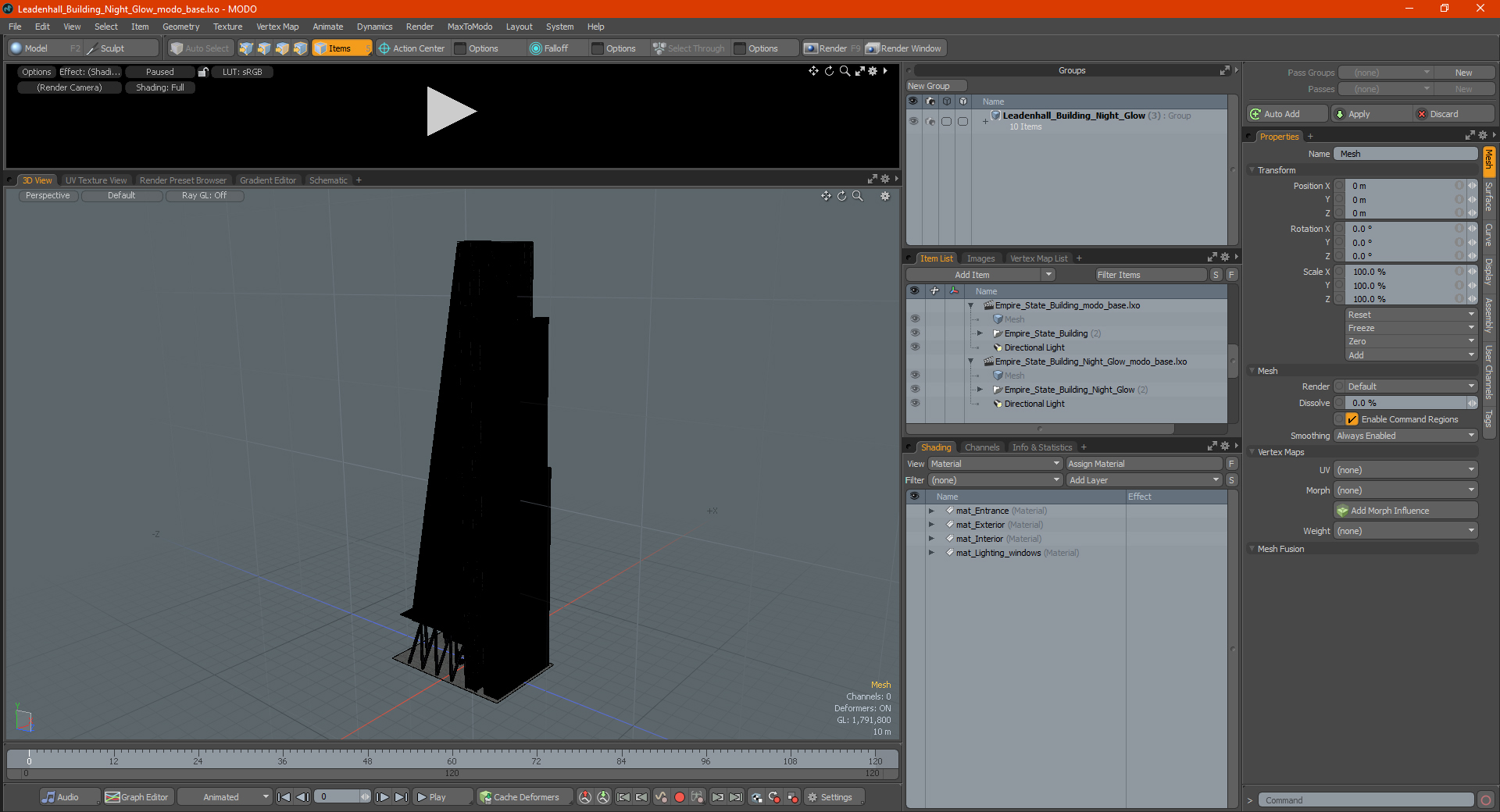Click the Render button icon
Screen dimensions: 1500x812
coord(812,48)
